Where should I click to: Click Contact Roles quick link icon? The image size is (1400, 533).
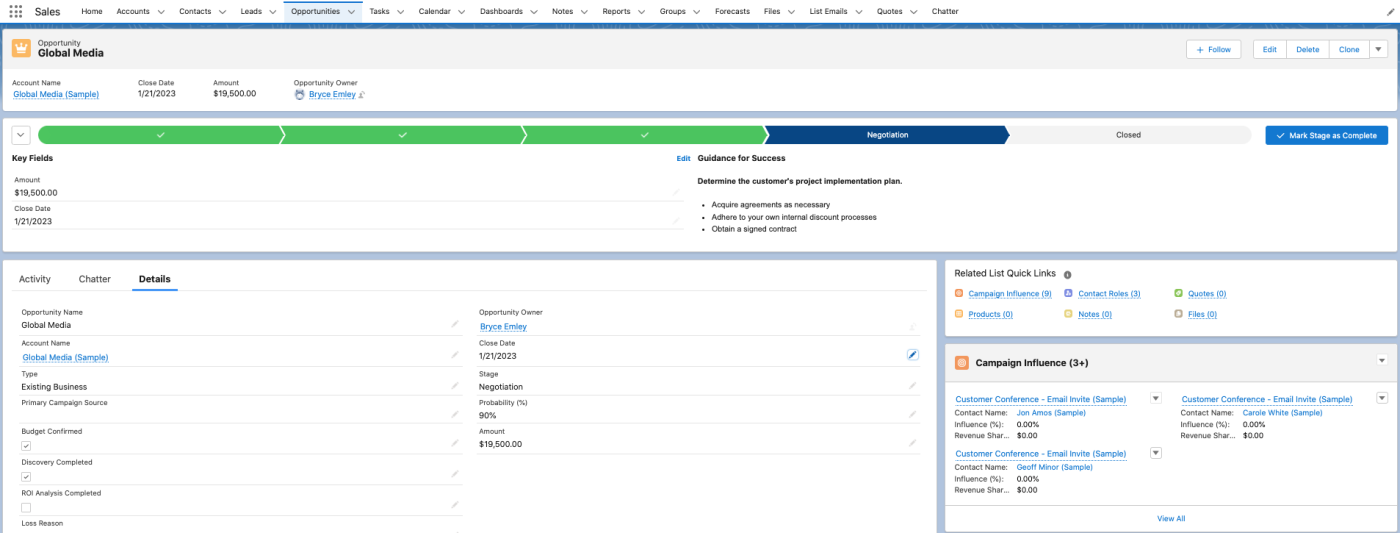1068,293
